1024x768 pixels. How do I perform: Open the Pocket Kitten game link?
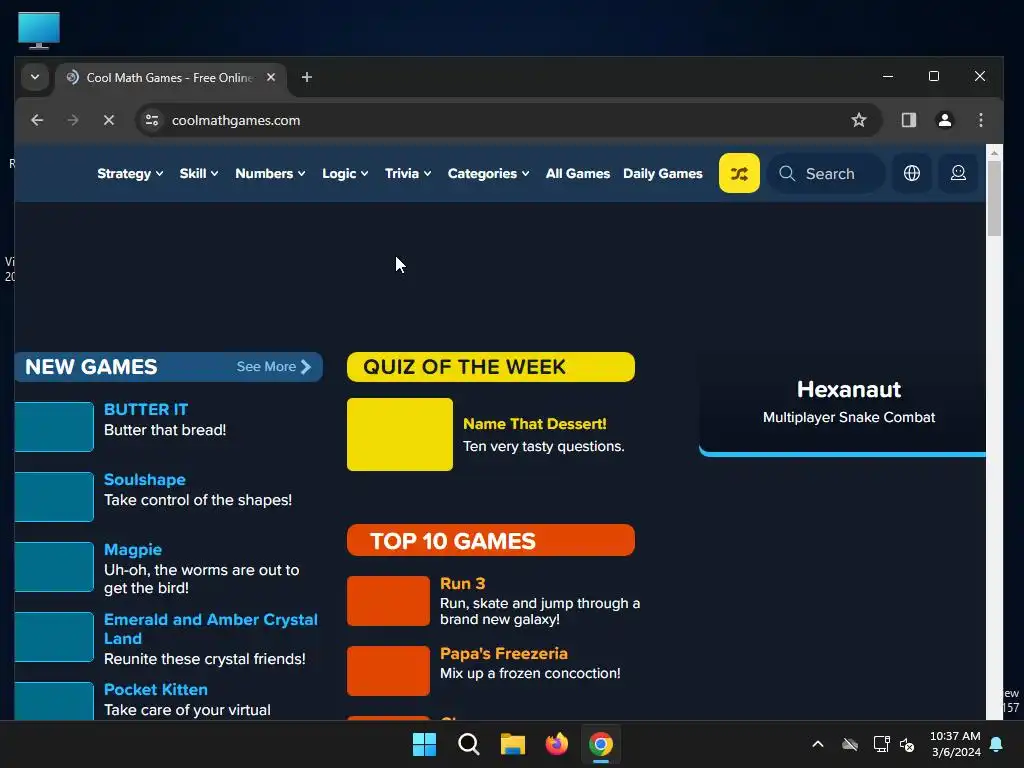(155, 690)
